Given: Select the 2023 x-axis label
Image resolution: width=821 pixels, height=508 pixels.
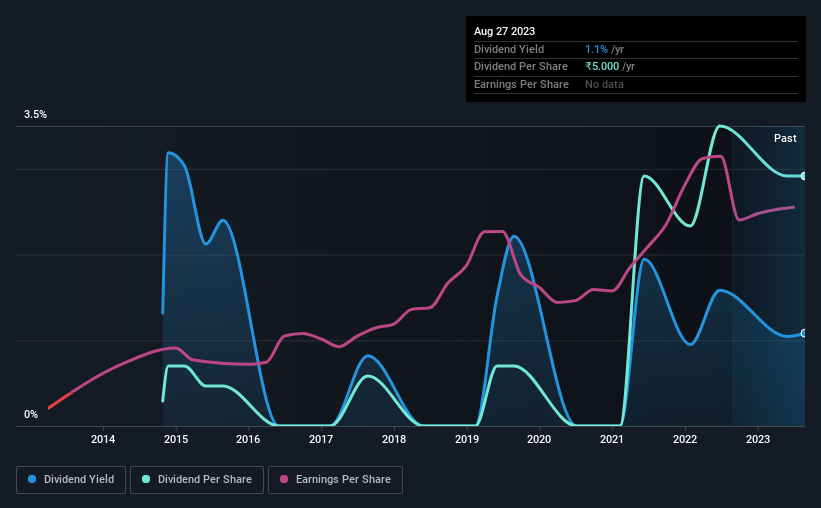Looking at the screenshot, I should (x=758, y=439).
